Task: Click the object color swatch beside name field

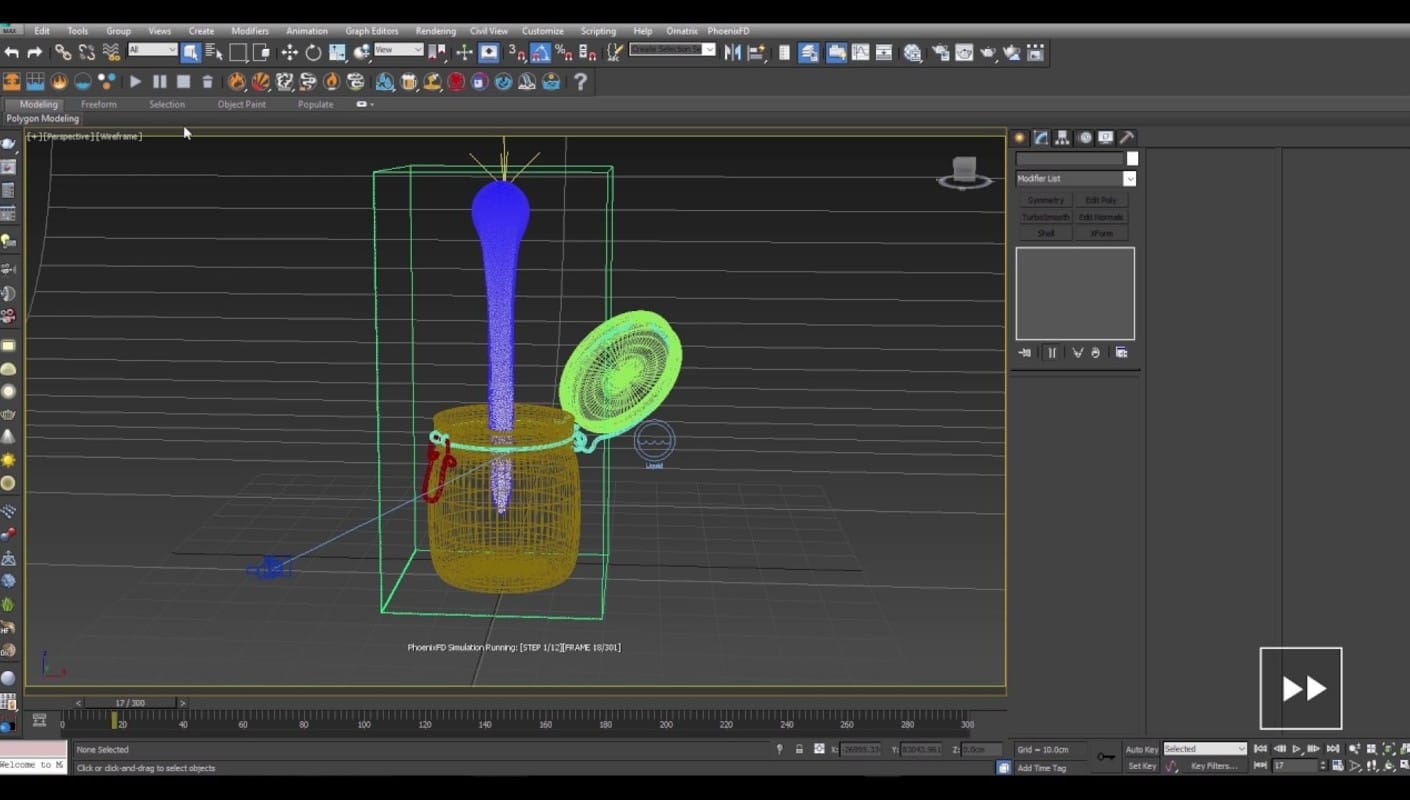Action: pyautogui.click(x=1132, y=159)
